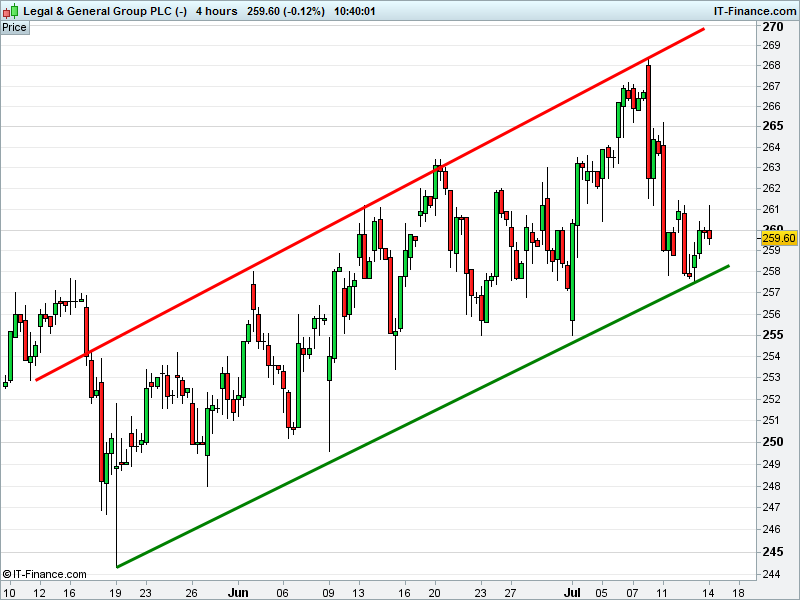Click the 268 level on price axis

(x=771, y=65)
